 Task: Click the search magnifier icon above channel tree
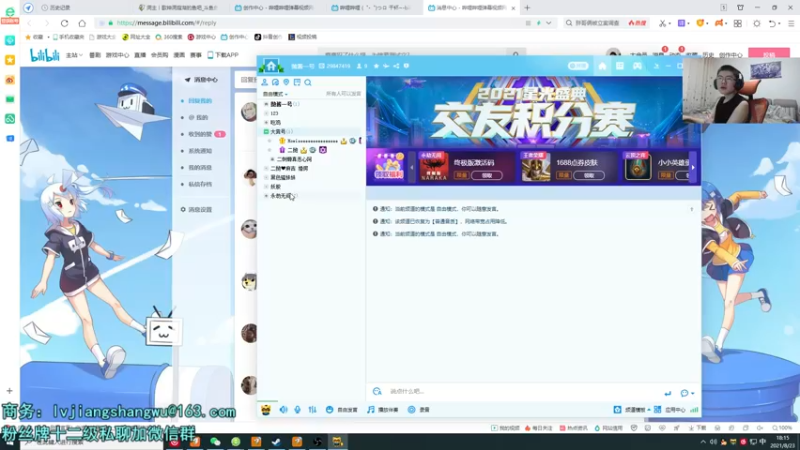pyautogui.click(x=308, y=82)
